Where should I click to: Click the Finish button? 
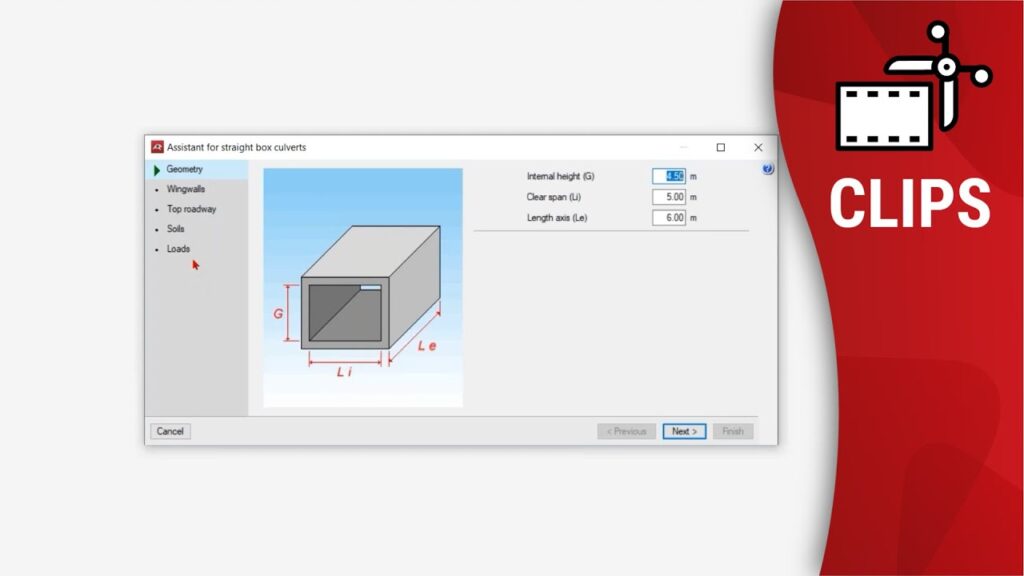tap(733, 431)
